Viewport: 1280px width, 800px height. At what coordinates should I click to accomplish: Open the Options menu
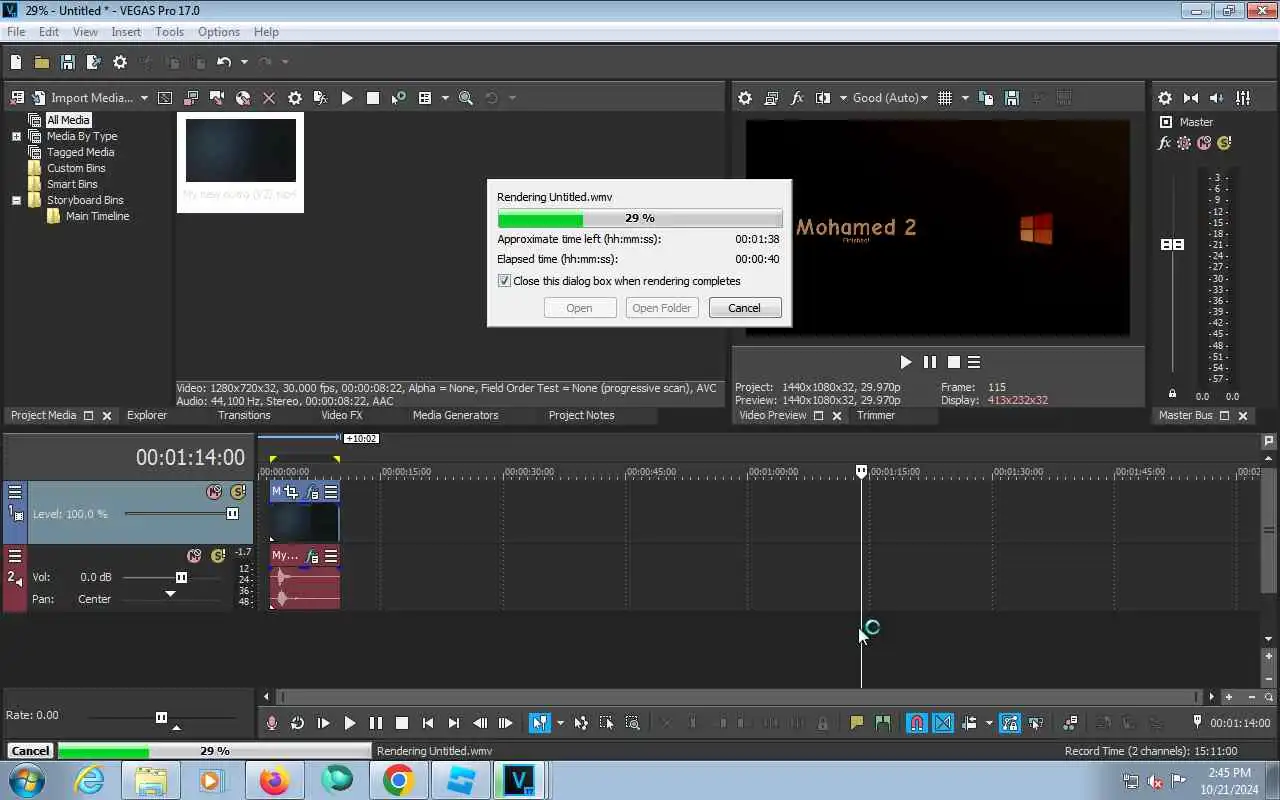click(218, 32)
